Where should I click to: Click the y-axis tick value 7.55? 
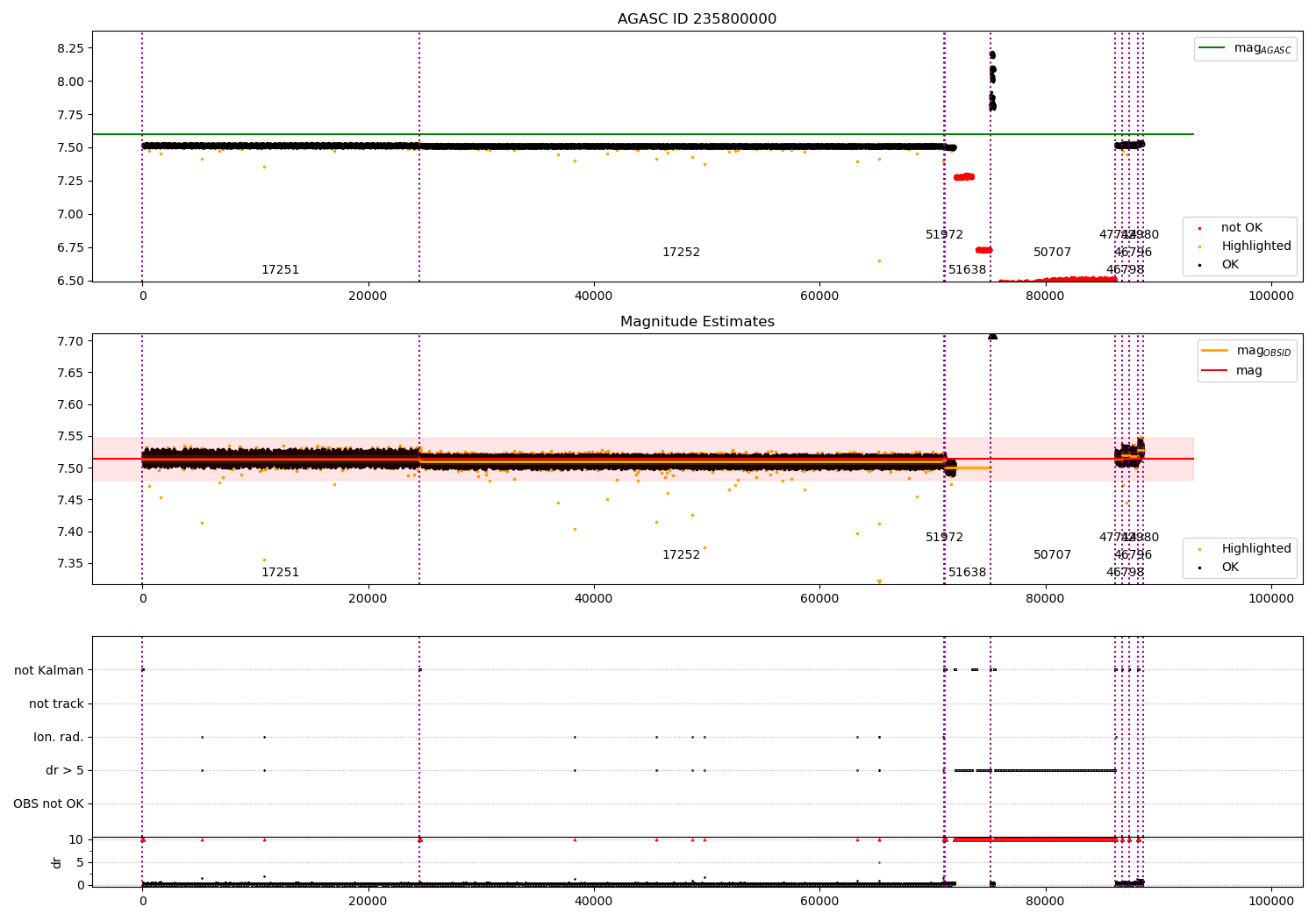coord(69,436)
